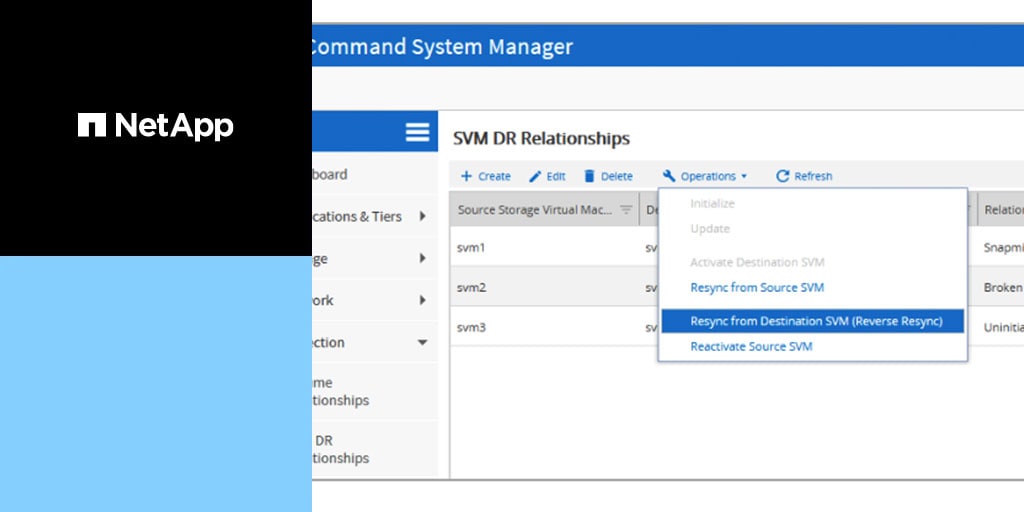
Task: Open filter on Source Storage Virtual Machine column
Action: [626, 210]
